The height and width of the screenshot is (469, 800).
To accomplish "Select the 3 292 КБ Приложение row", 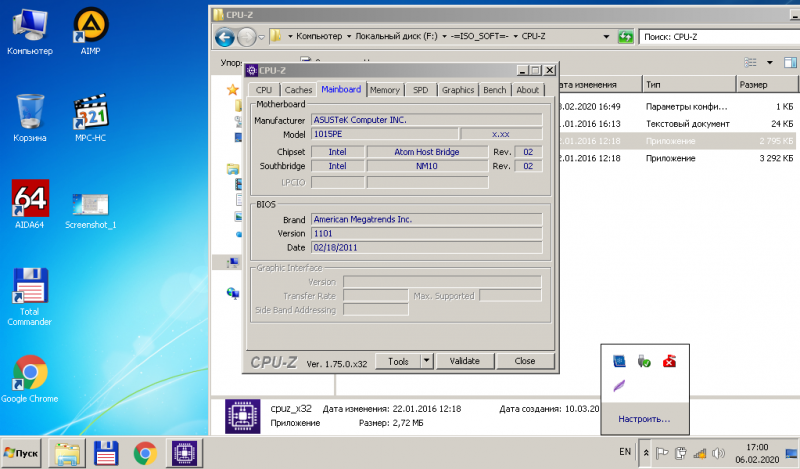I will click(x=676, y=158).
